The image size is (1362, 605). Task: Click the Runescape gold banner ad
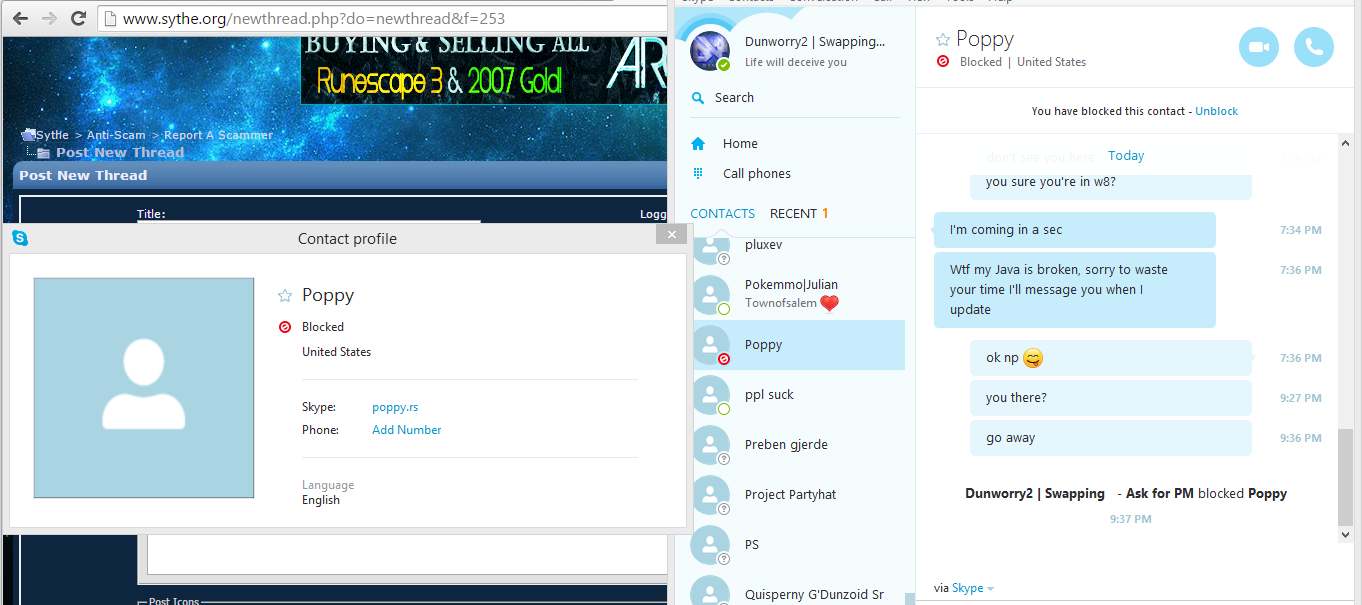[x=483, y=70]
